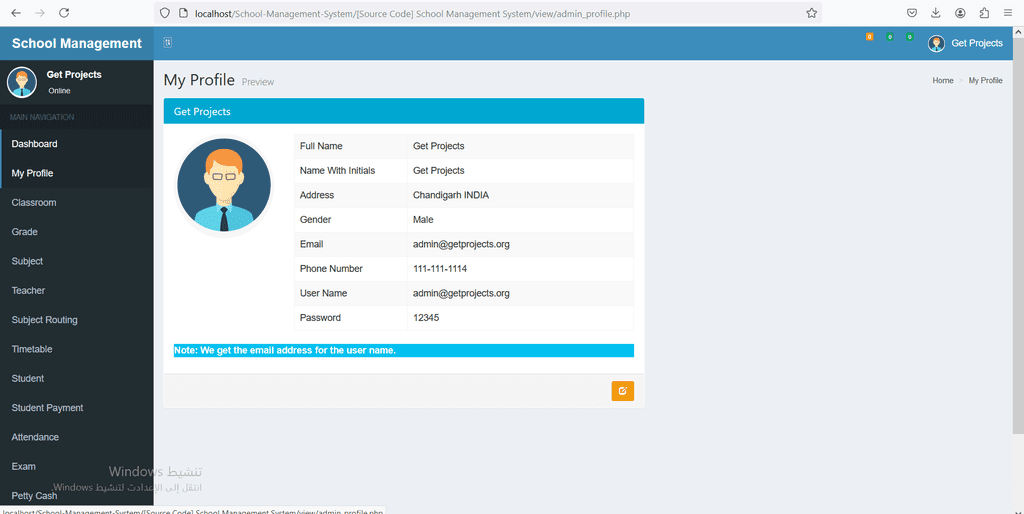Click the Home breadcrumb link

click(x=942, y=80)
